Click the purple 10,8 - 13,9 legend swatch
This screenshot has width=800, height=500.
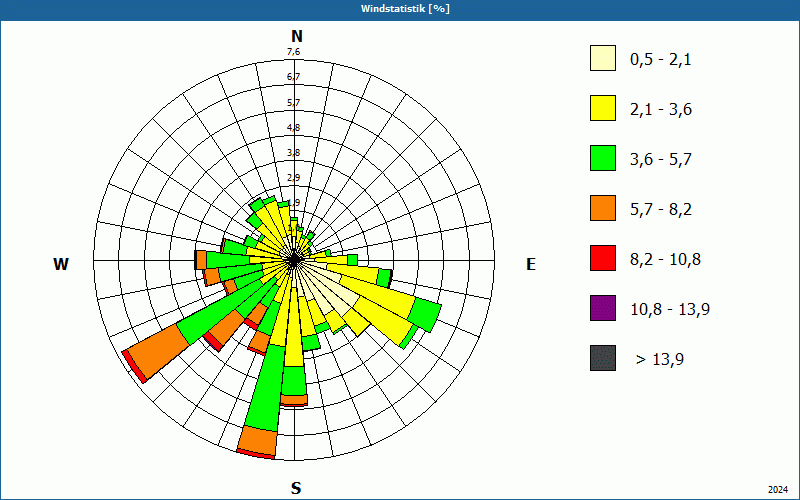pyautogui.click(x=603, y=308)
